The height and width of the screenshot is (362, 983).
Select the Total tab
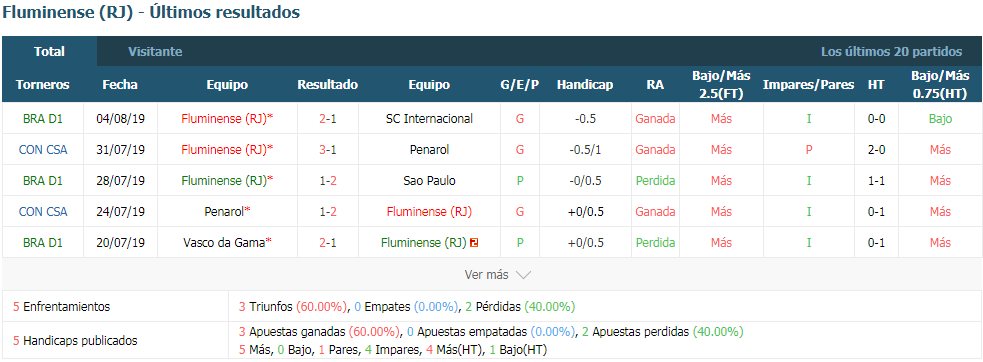(x=50, y=52)
